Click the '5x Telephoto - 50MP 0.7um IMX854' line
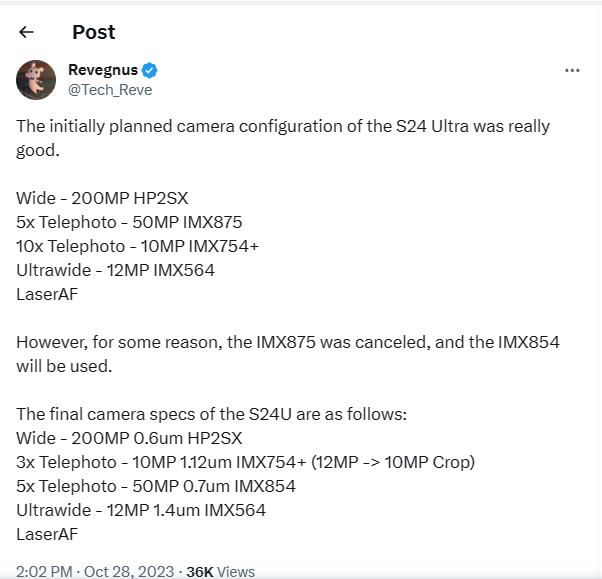This screenshot has height=579, width=602. coord(156,486)
